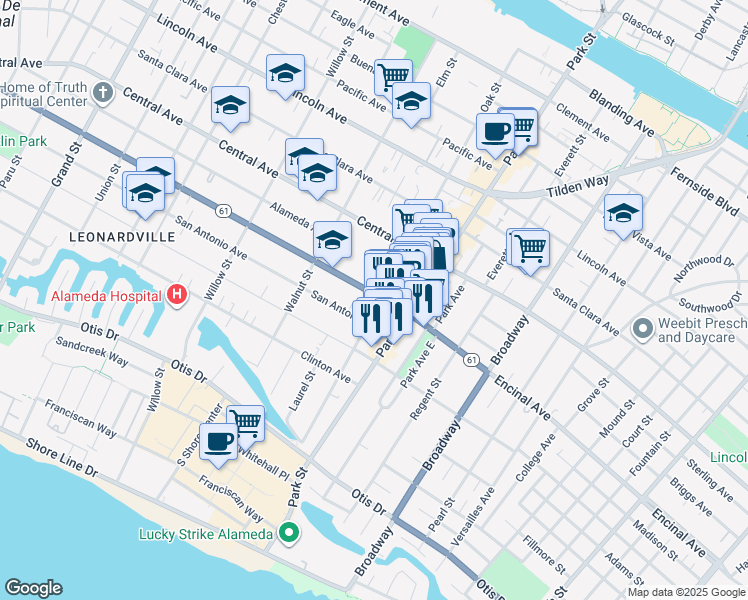
Task: Click the Google logo
Action: click(x=33, y=588)
